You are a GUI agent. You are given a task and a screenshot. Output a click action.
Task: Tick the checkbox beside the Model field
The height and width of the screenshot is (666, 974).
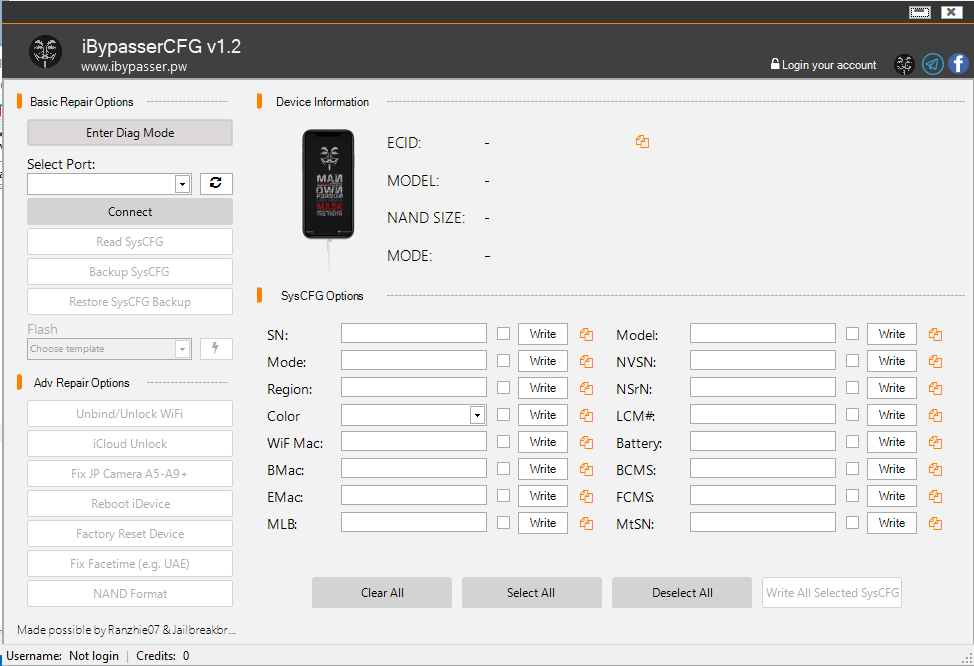pos(853,333)
